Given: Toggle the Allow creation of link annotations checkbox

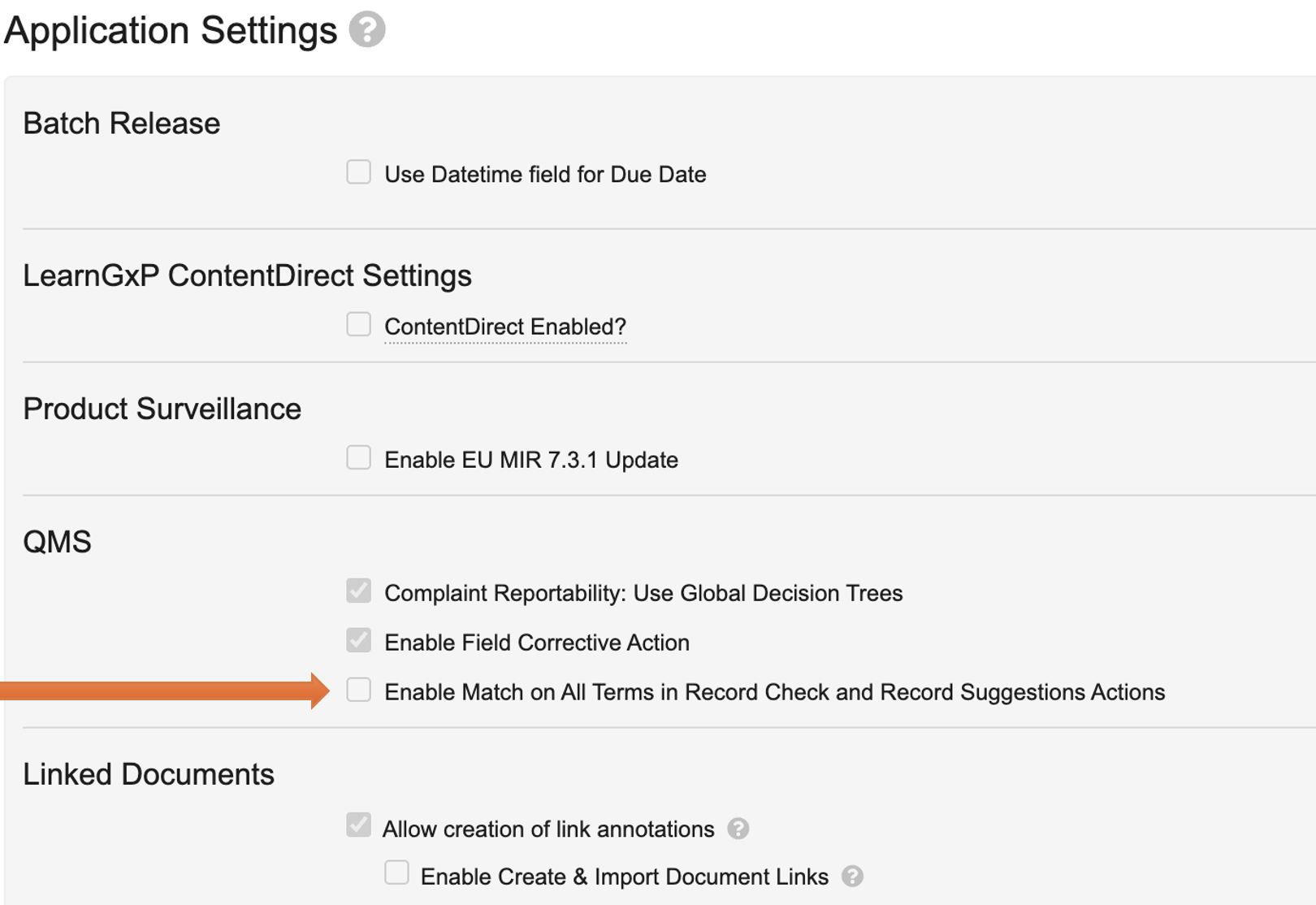Looking at the screenshot, I should [x=358, y=825].
